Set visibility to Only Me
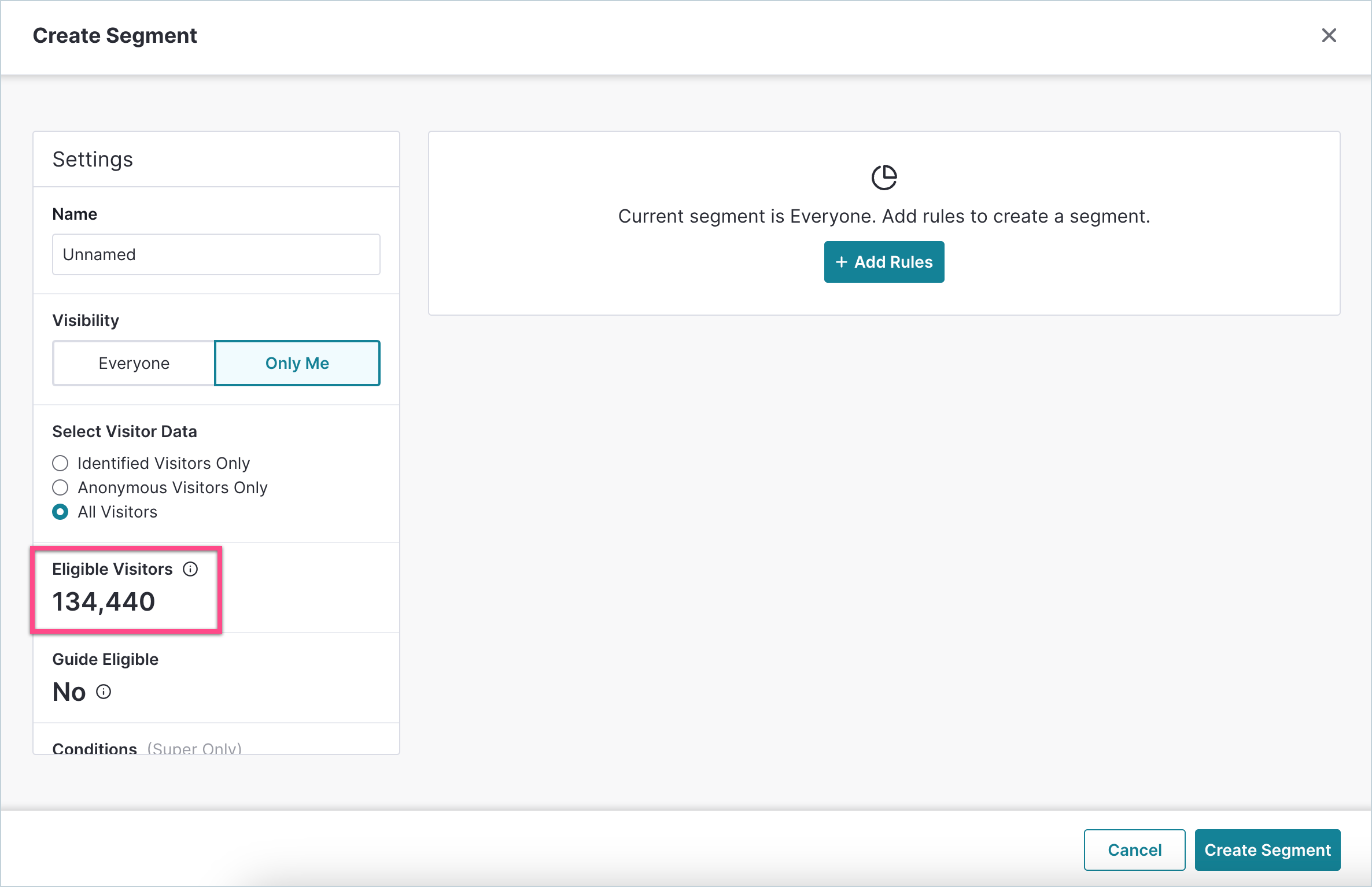The height and width of the screenshot is (887, 1372). point(297,363)
